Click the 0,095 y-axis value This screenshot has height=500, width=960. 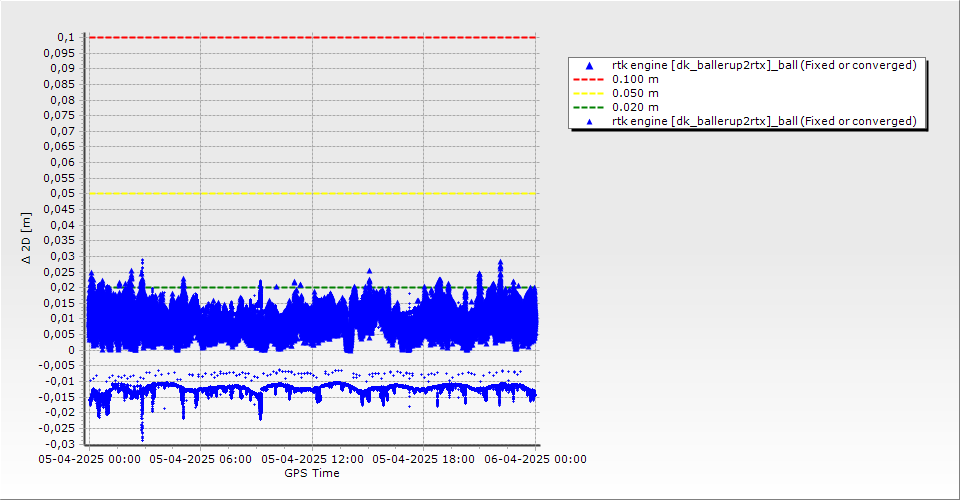(59, 53)
